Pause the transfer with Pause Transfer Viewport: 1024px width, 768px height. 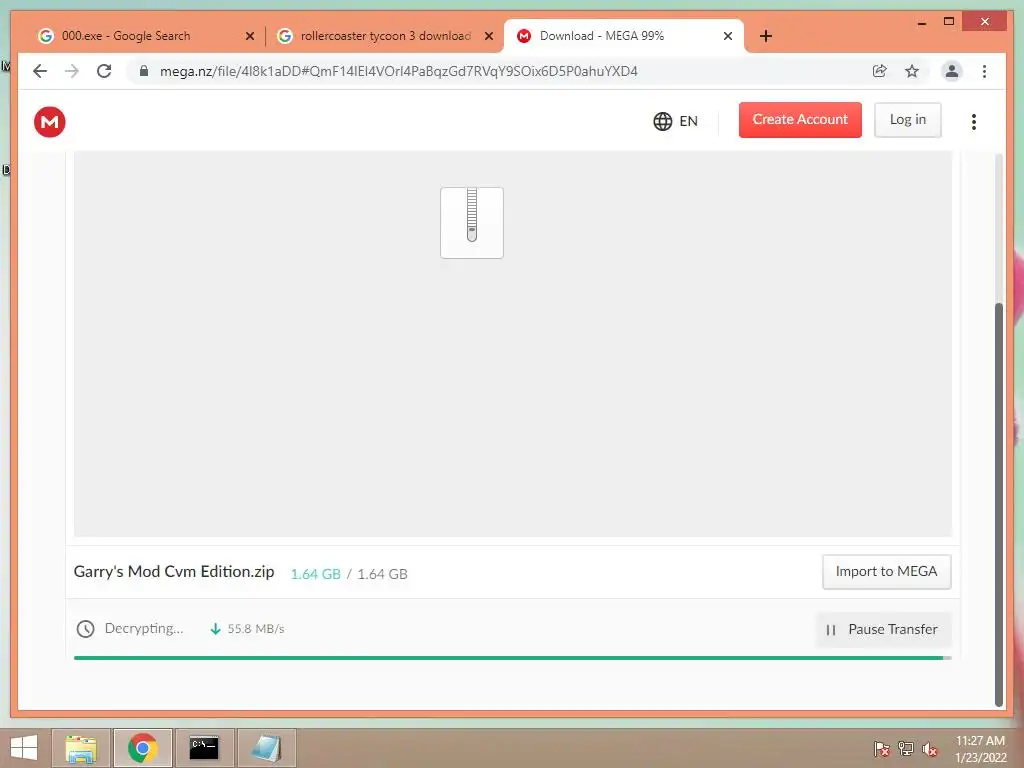[x=883, y=629]
